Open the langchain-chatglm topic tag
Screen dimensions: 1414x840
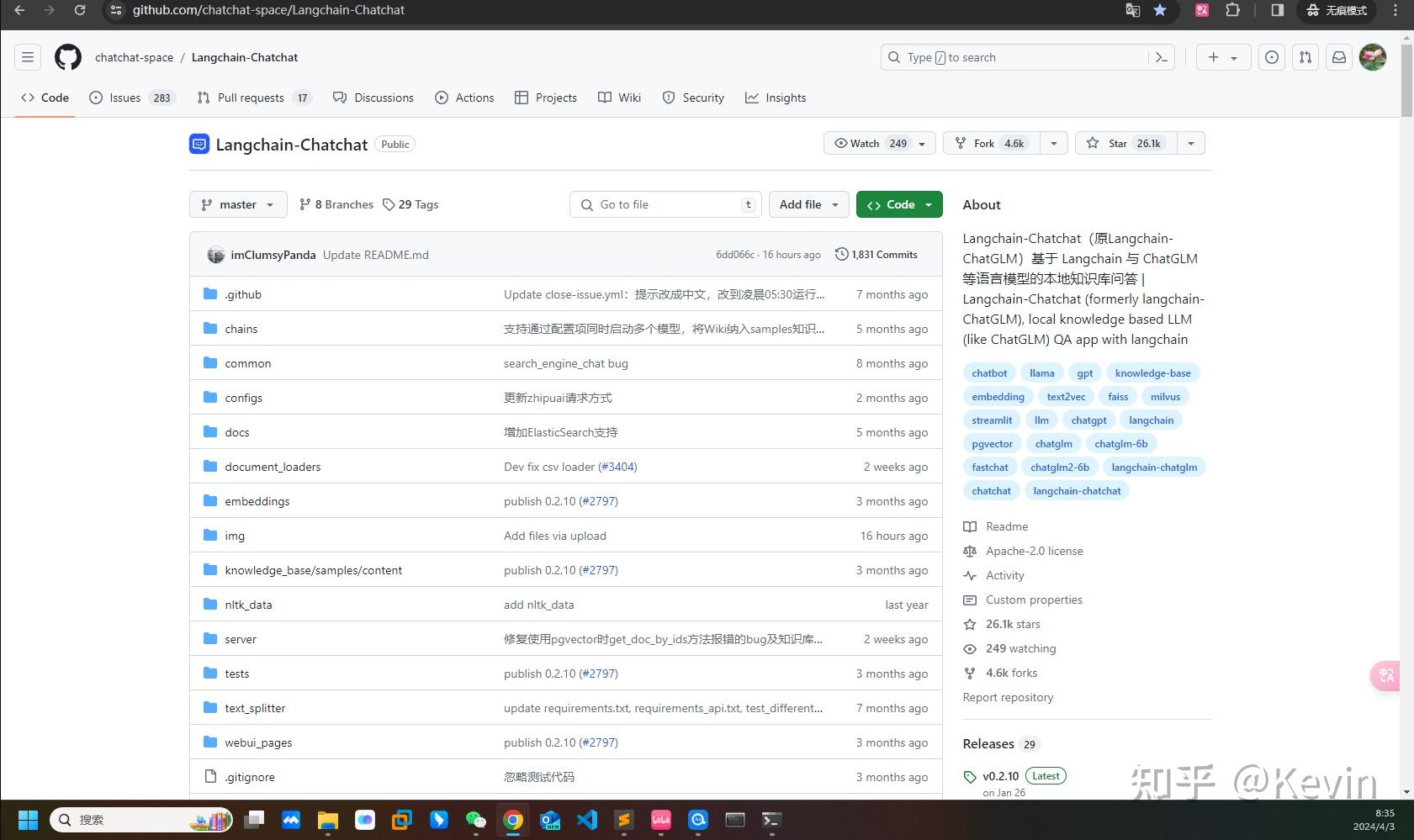click(x=1154, y=468)
